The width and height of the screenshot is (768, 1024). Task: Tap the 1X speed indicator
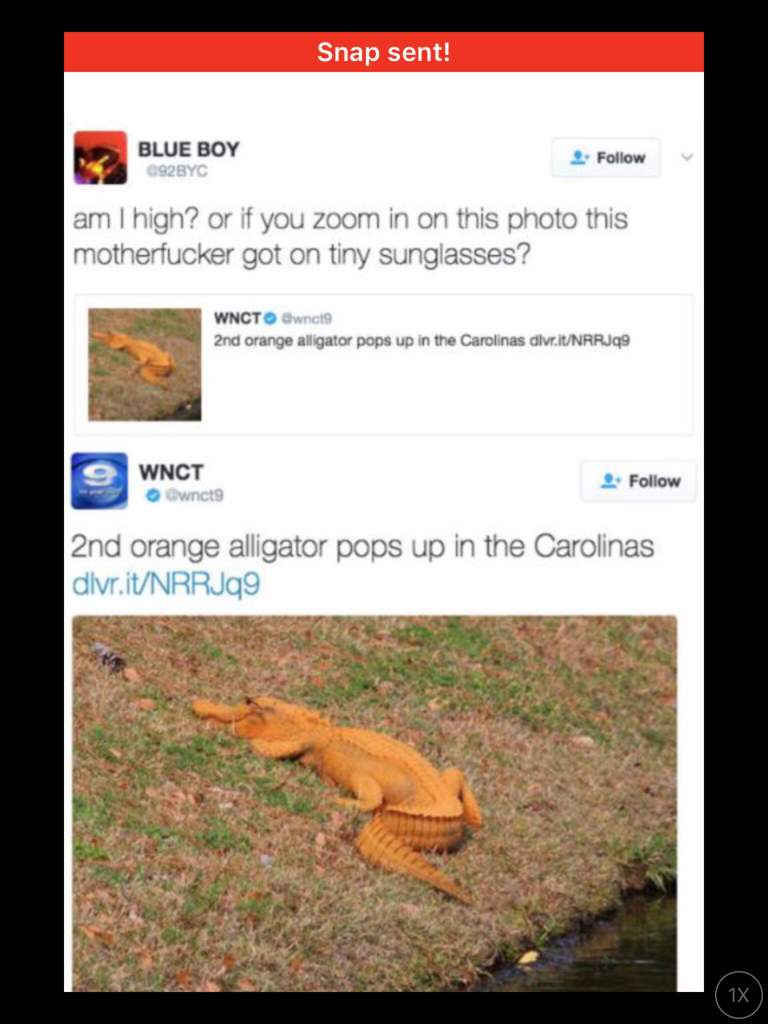coord(739,995)
